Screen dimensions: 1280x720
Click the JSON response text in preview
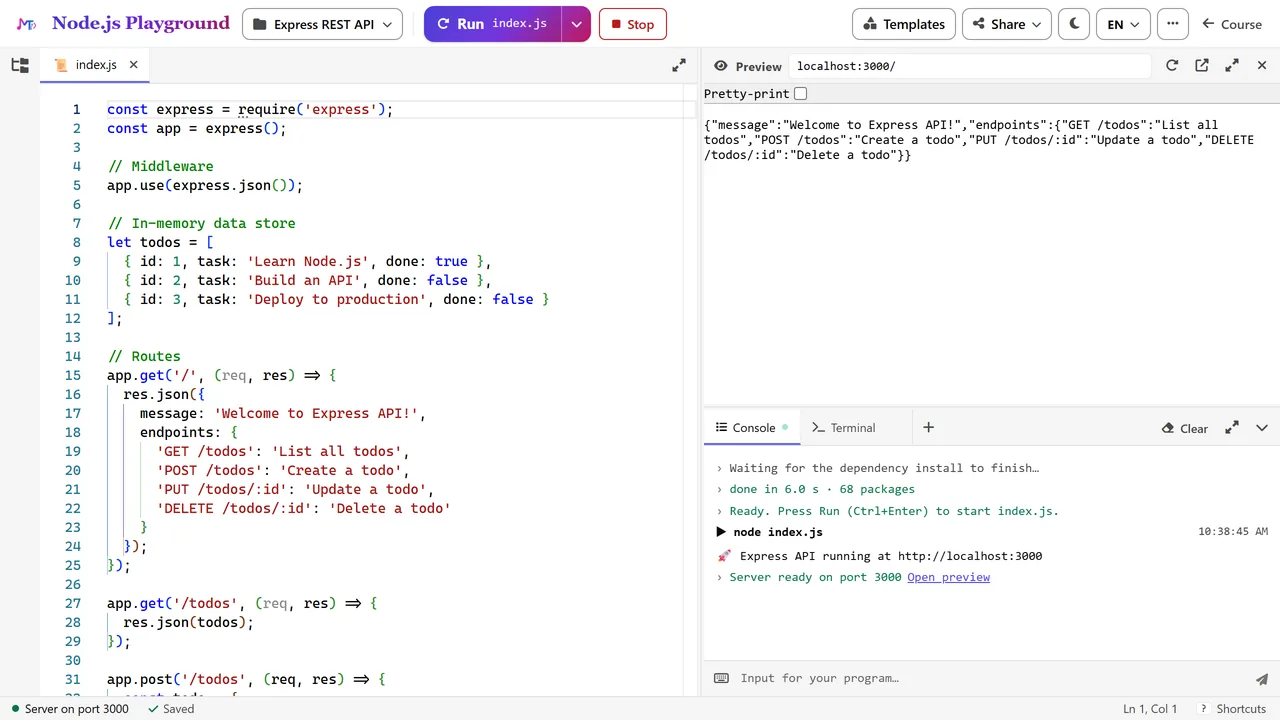click(x=979, y=140)
